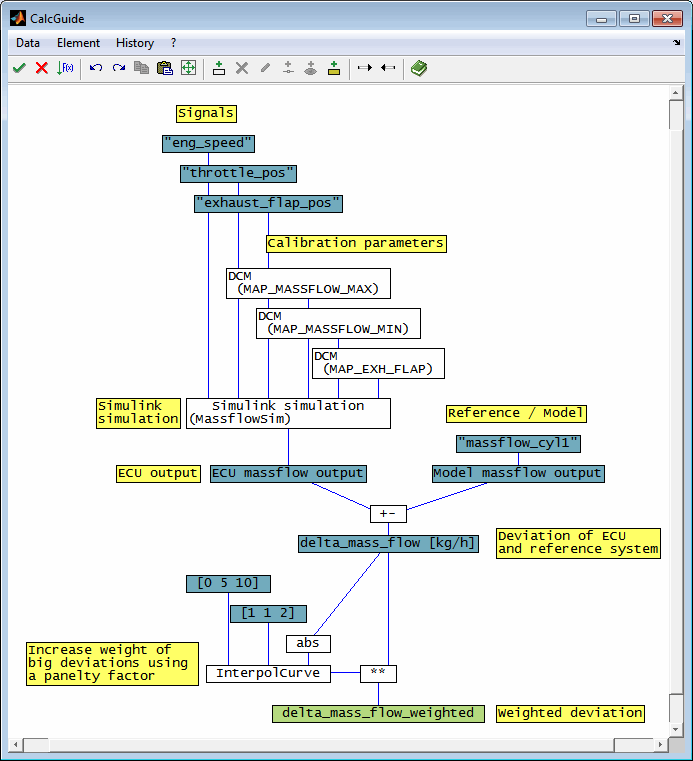Image resolution: width=693 pixels, height=761 pixels.
Task: Click the left arrow toolbar icon
Action: tap(388, 68)
